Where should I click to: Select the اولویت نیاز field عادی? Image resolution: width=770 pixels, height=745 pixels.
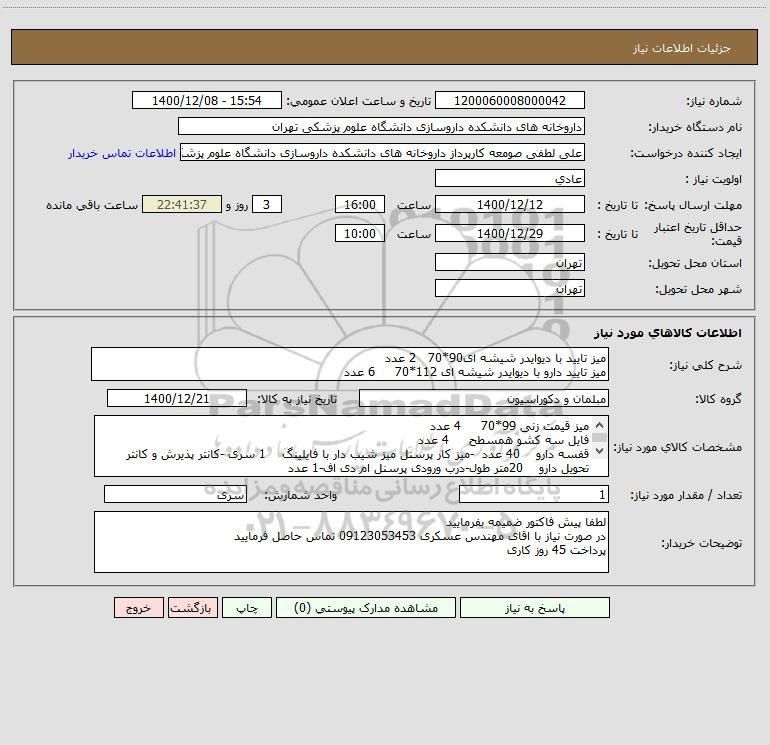click(x=510, y=178)
